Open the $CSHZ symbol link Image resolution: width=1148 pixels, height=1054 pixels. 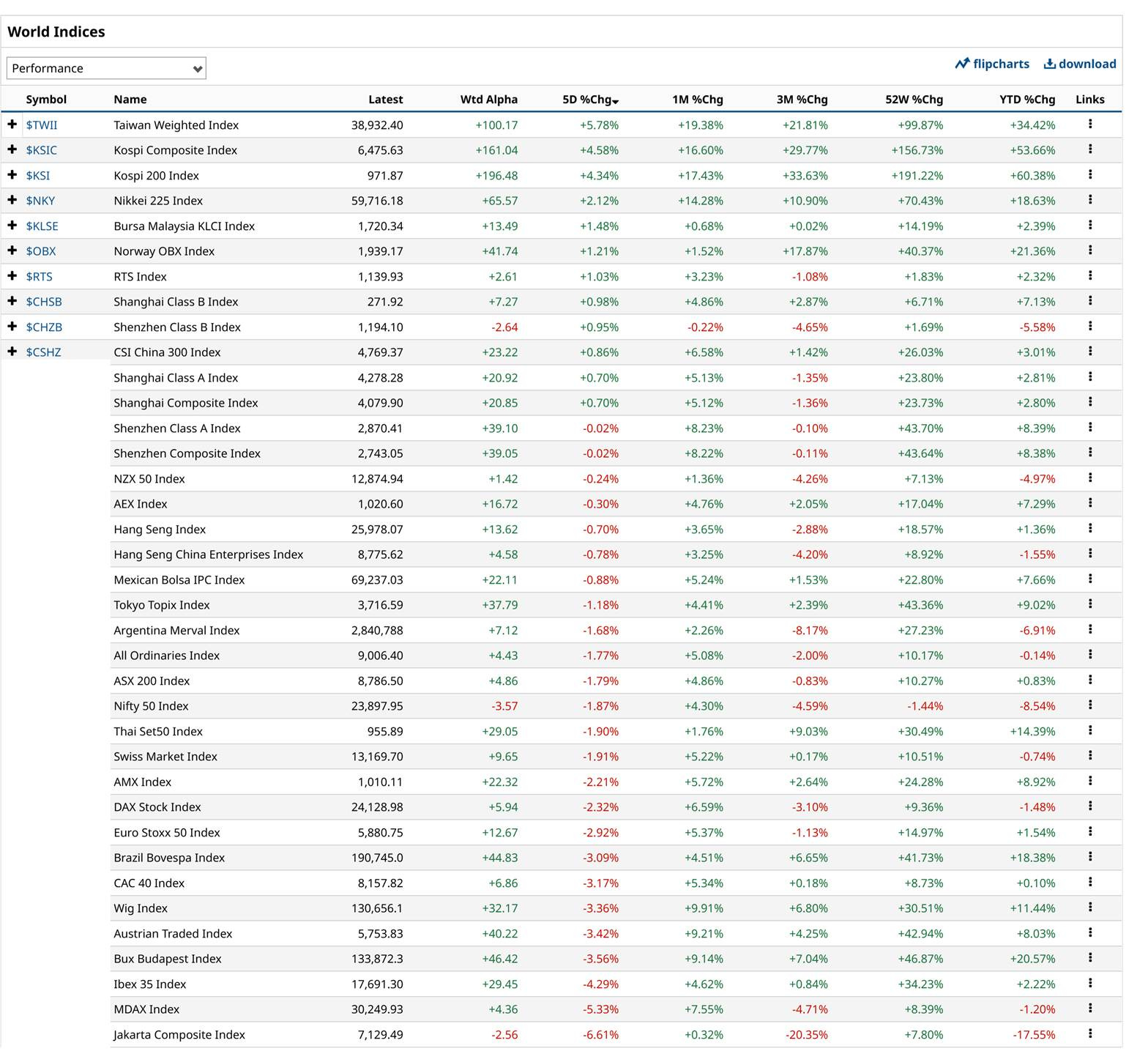pyautogui.click(x=43, y=352)
